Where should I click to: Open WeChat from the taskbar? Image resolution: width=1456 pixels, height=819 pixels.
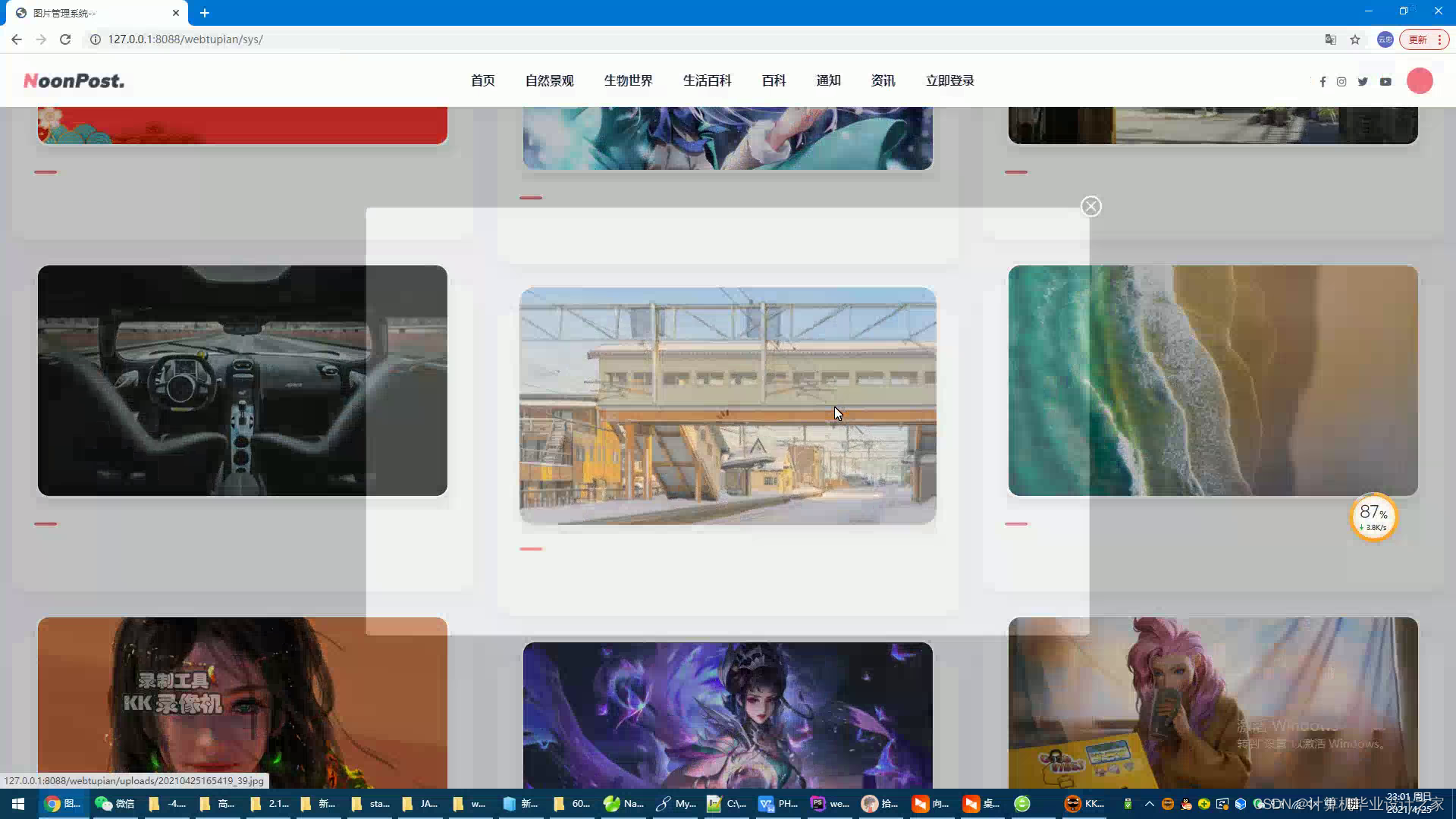tap(115, 804)
